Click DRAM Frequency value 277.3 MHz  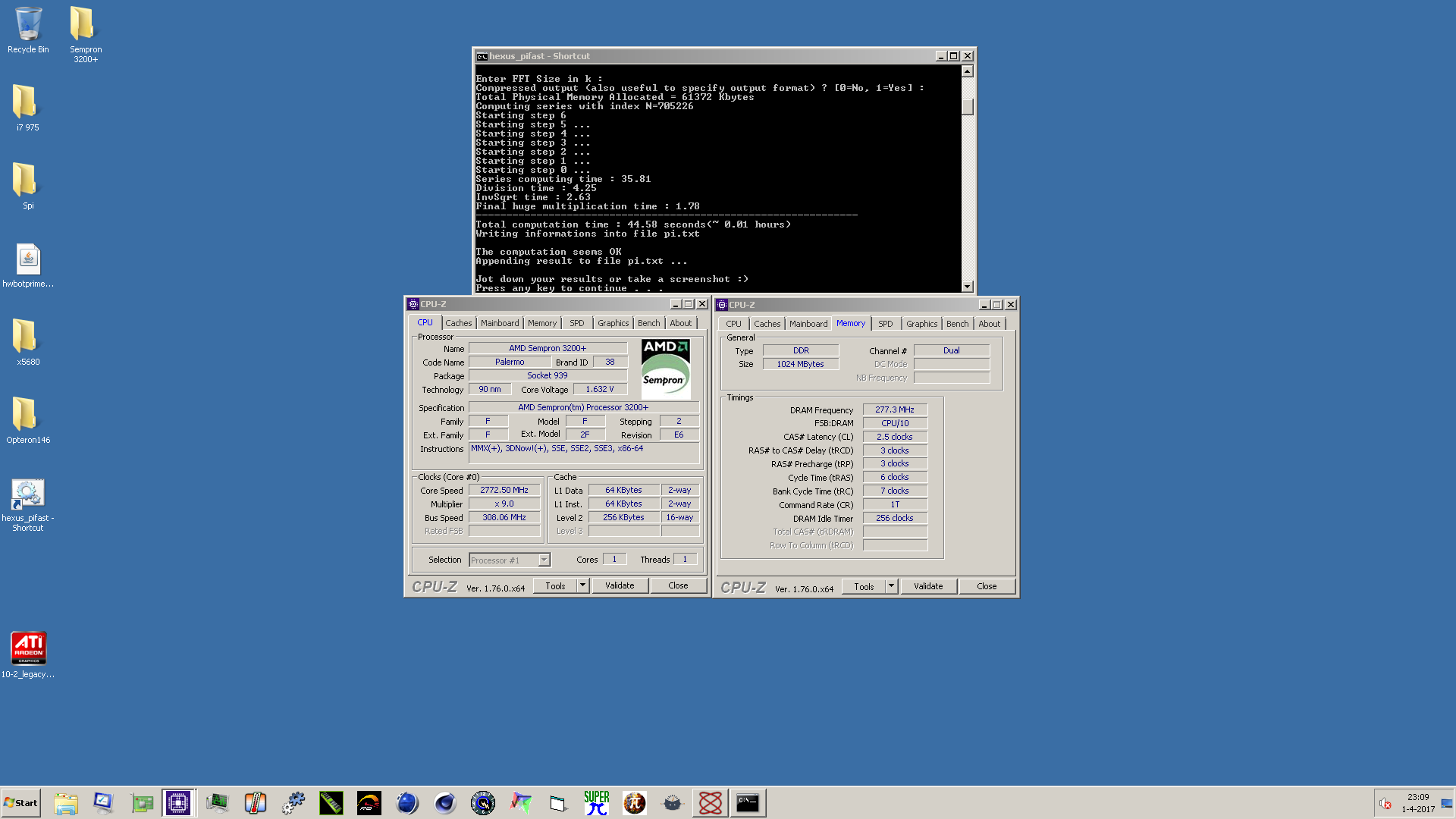point(895,409)
